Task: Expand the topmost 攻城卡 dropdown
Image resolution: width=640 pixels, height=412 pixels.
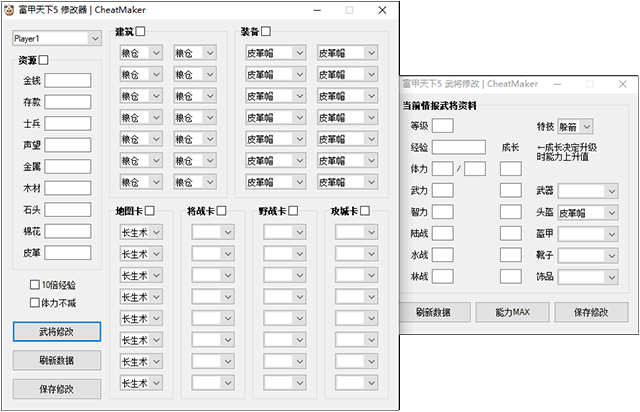Action: point(356,232)
